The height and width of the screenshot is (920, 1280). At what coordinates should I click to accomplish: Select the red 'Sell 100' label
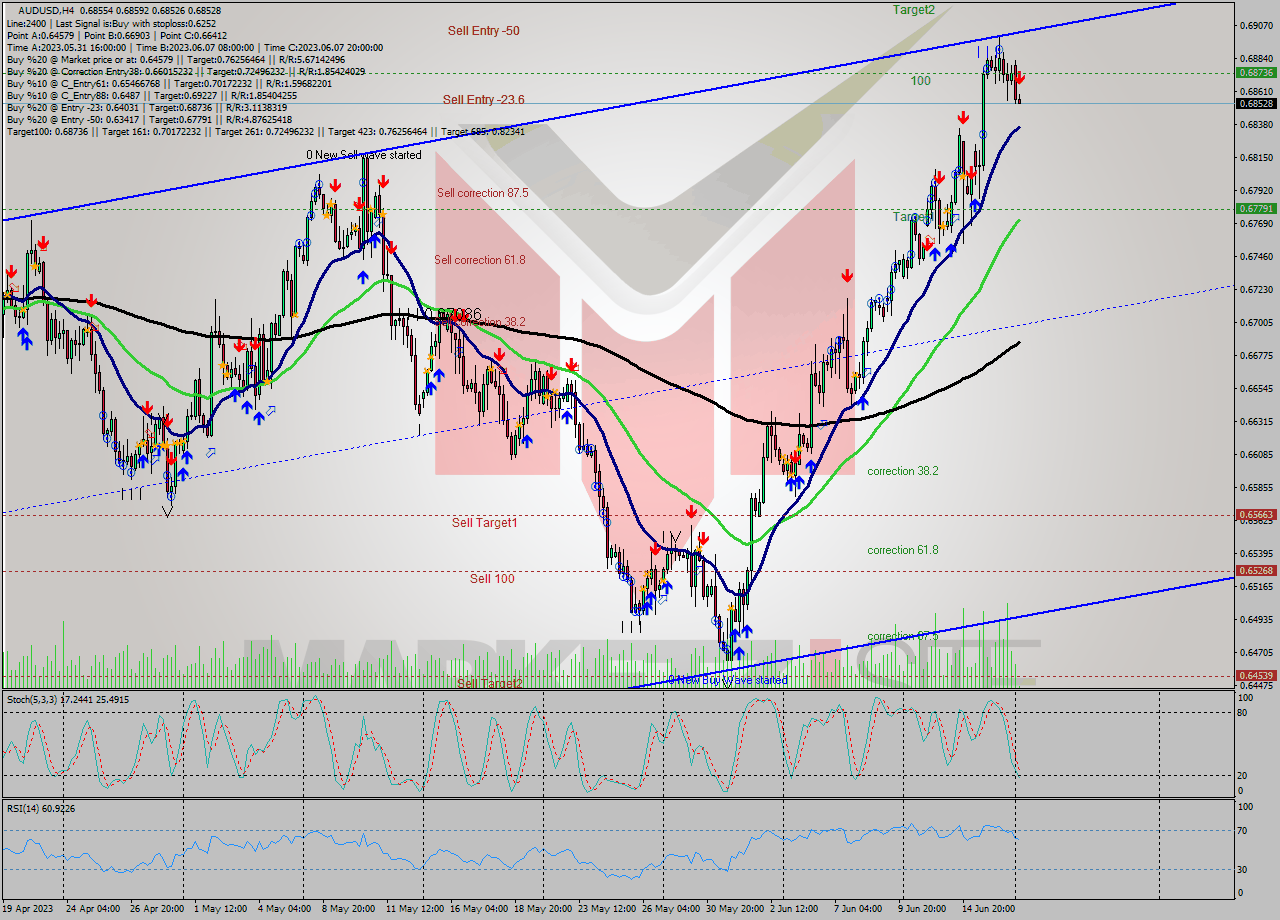click(492, 578)
